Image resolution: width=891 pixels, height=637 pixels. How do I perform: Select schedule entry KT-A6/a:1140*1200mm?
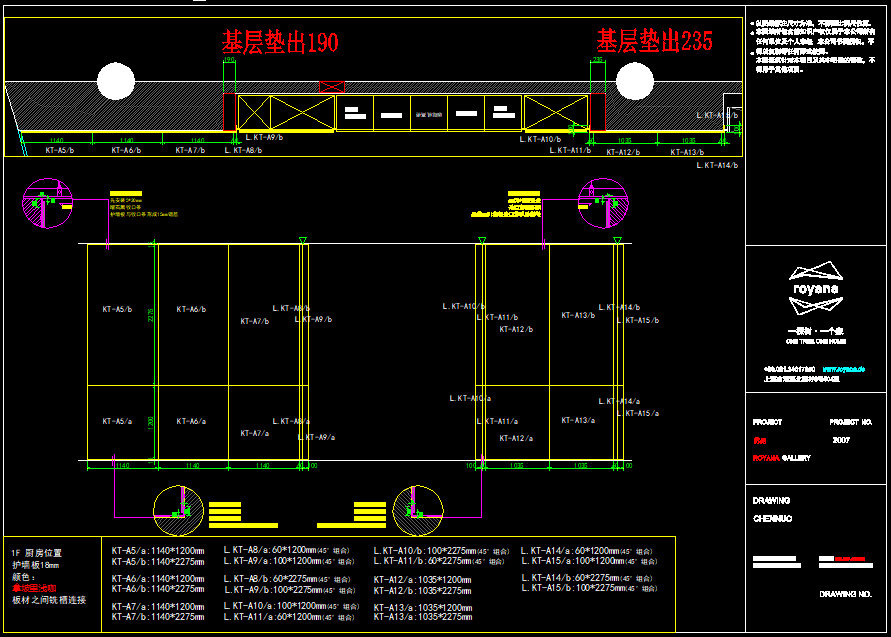158,578
